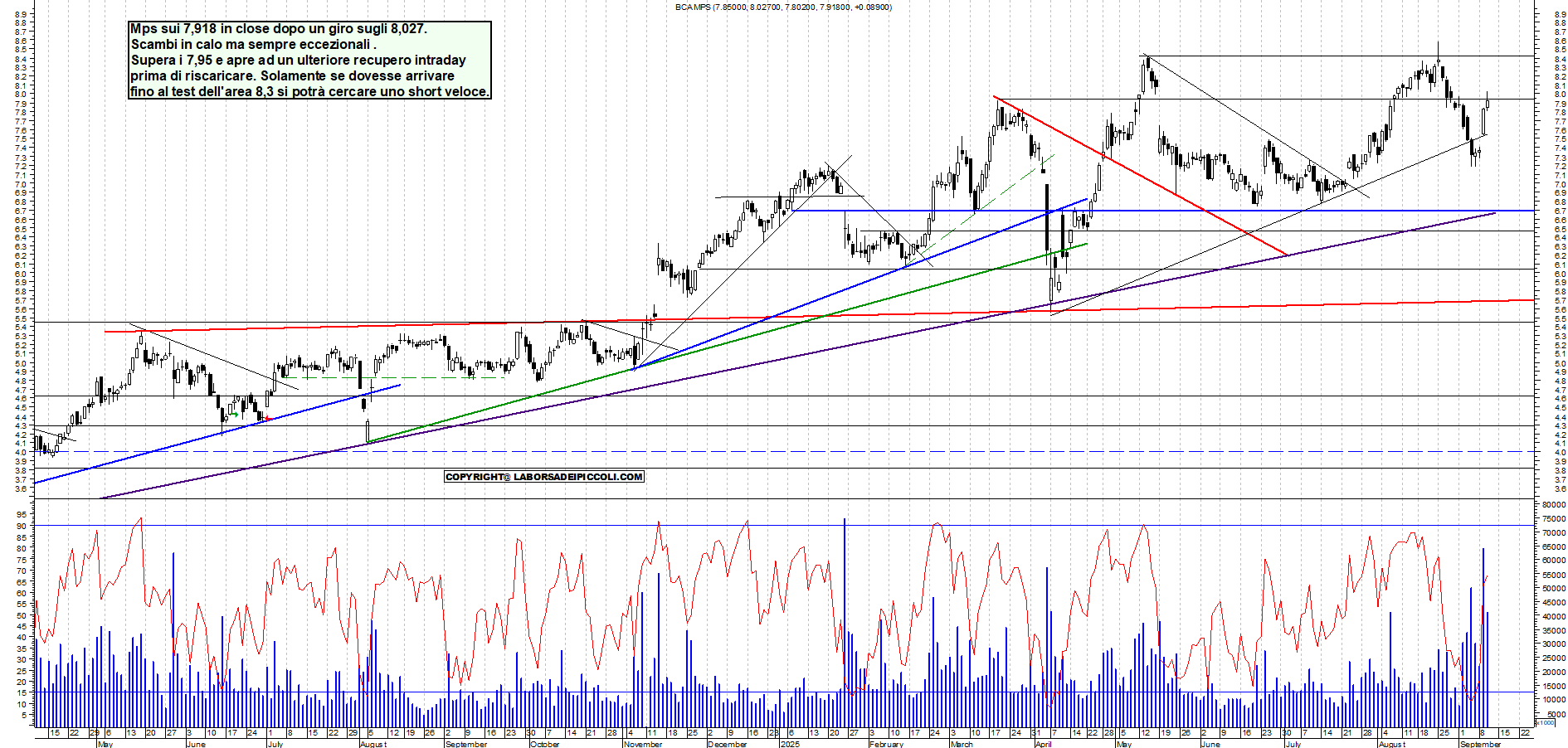Click the 95 value on oscillator scale
This screenshot has width=1568, height=748.
point(22,515)
